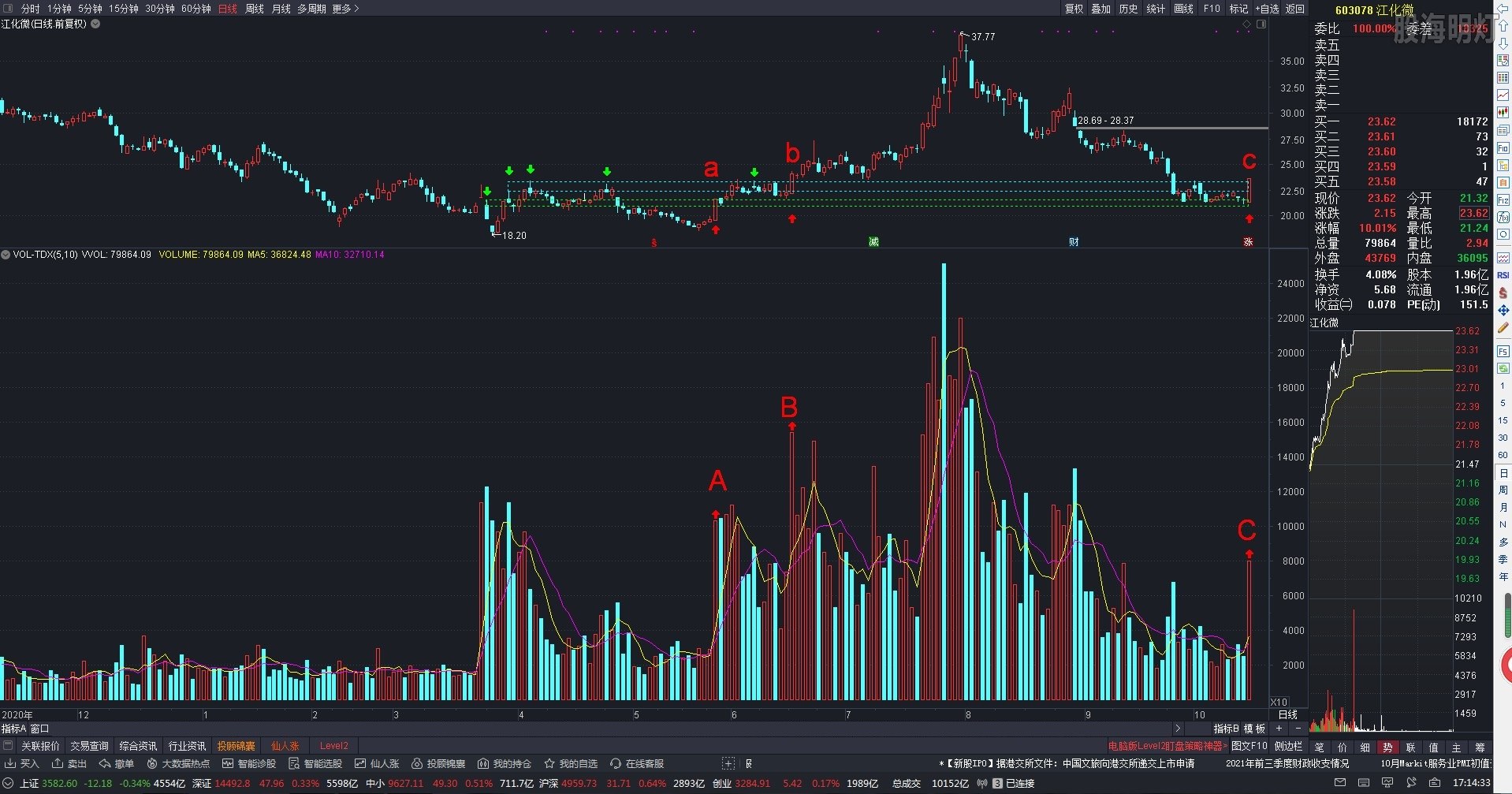Click the +自选 add to watchlist button

1267,9
